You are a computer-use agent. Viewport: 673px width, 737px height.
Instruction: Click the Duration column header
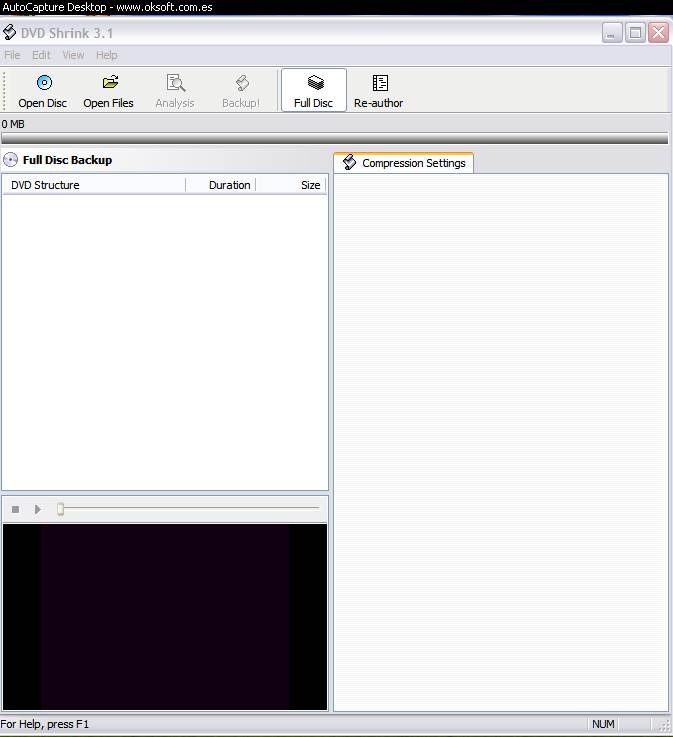click(221, 185)
